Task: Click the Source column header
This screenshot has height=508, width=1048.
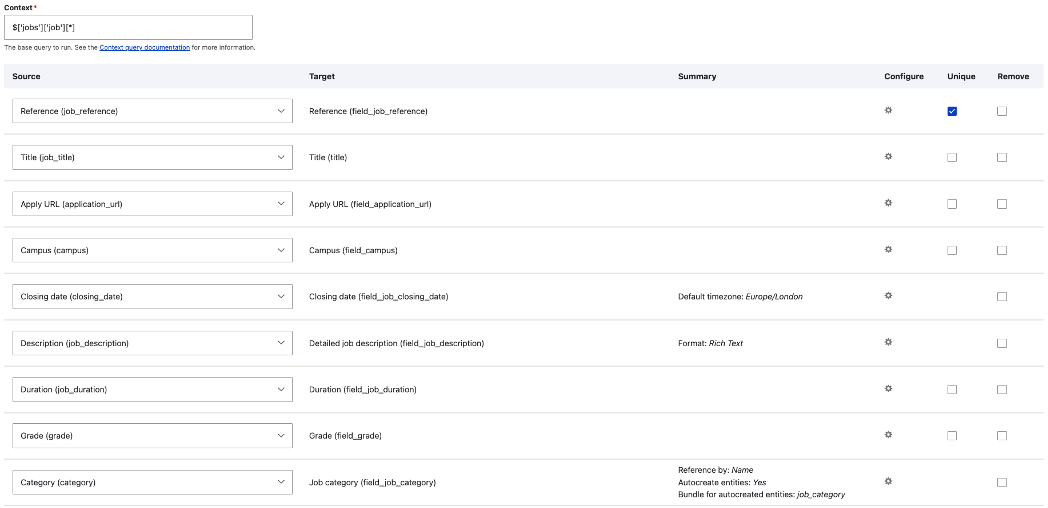Action: (26, 76)
